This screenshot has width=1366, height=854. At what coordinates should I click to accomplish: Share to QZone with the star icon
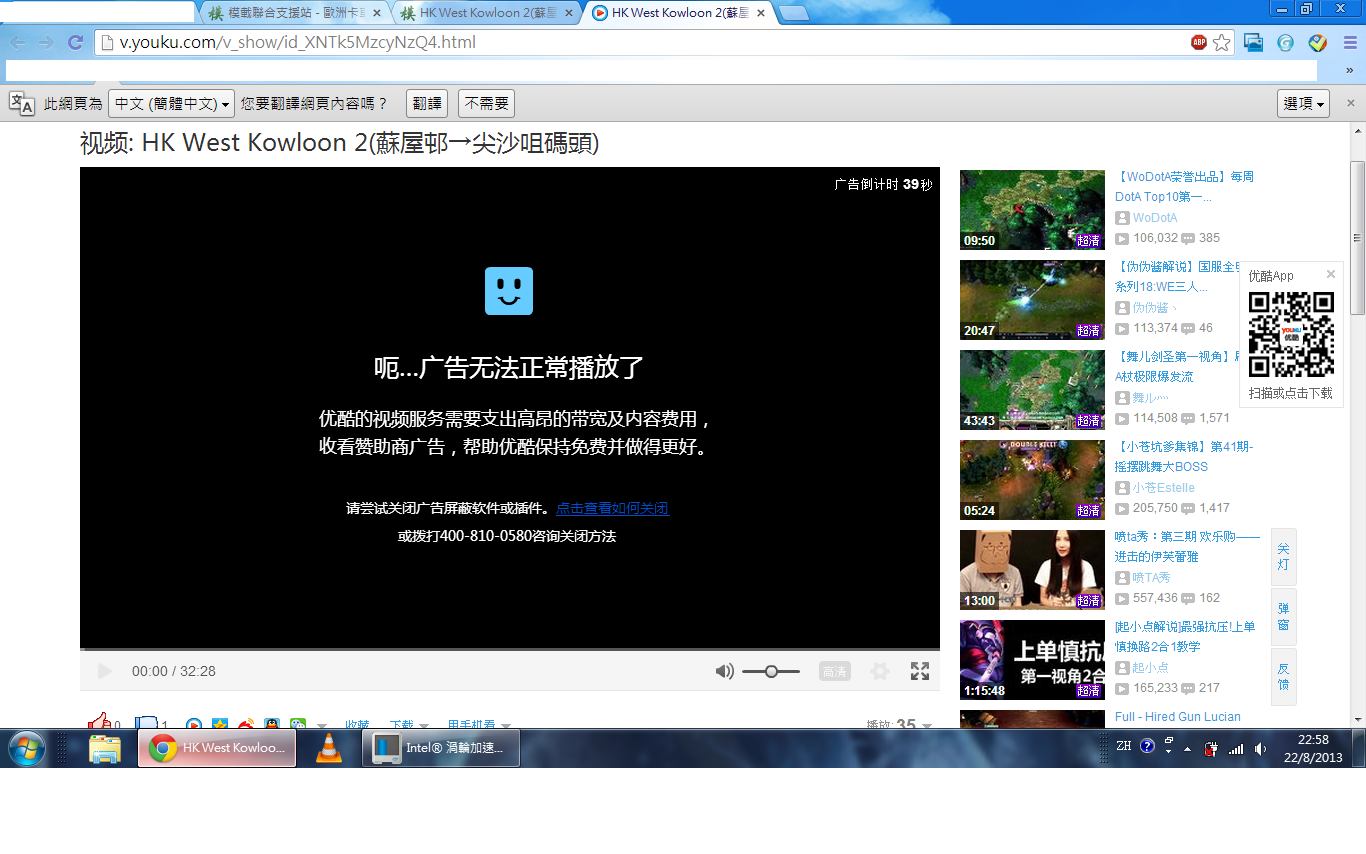220,724
